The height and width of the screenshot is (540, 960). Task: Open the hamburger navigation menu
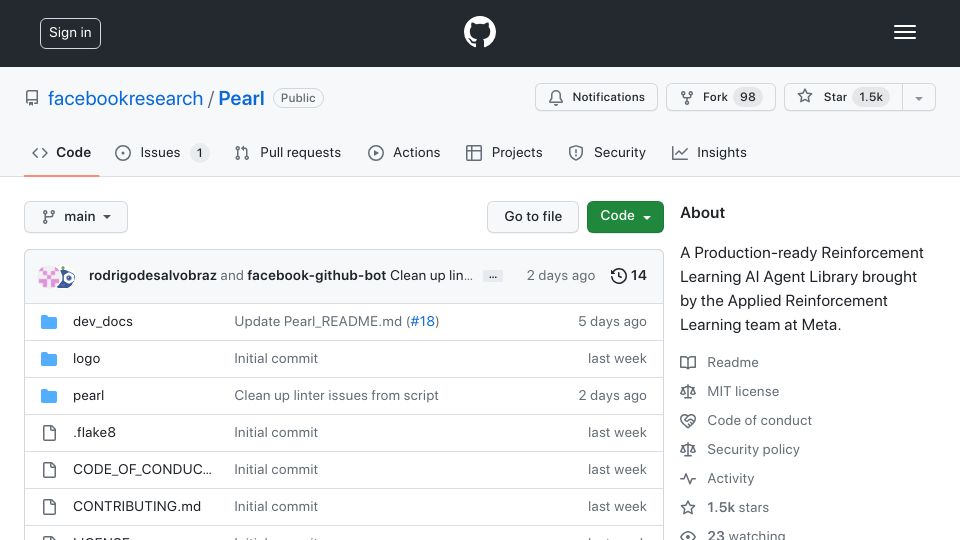click(x=904, y=32)
